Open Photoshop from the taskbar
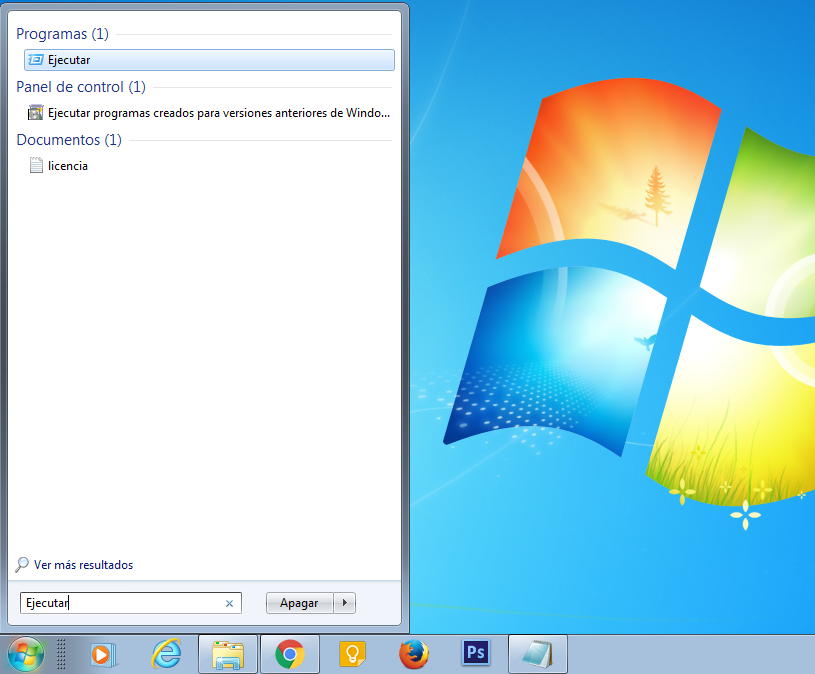Viewport: 815px width, 674px height. (476, 652)
